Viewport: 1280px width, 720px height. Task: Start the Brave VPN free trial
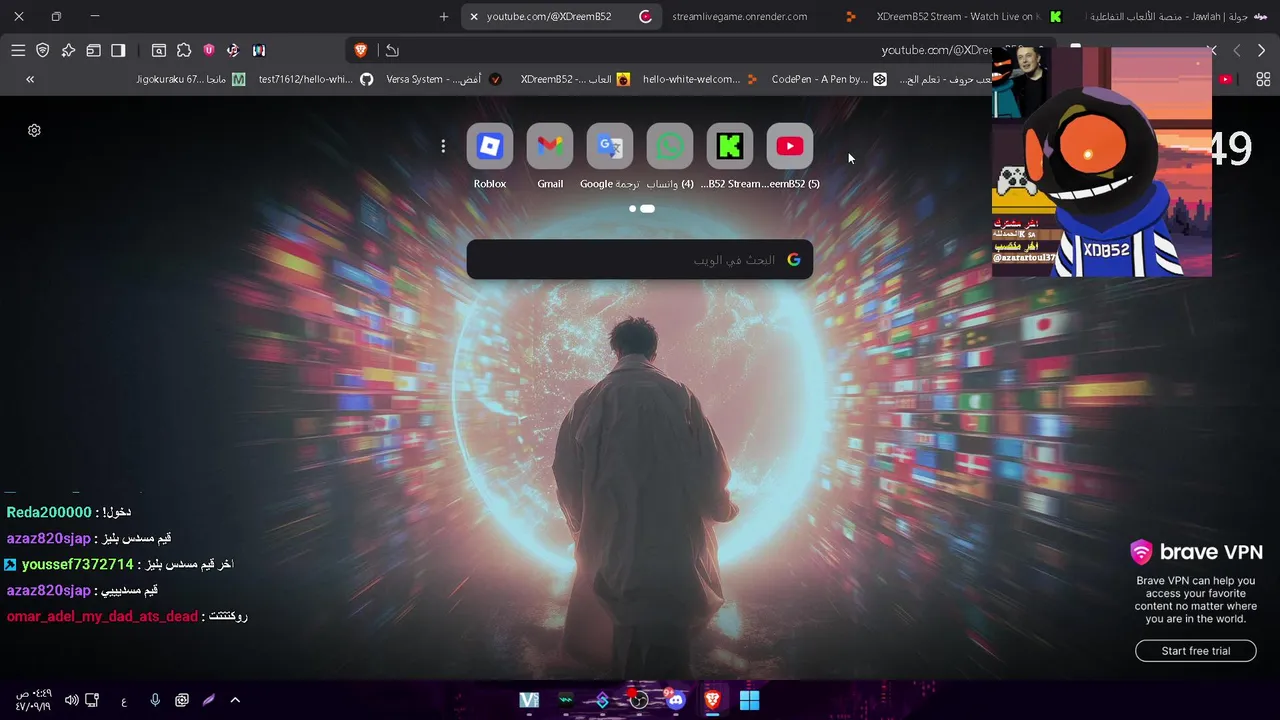pyautogui.click(x=1196, y=651)
